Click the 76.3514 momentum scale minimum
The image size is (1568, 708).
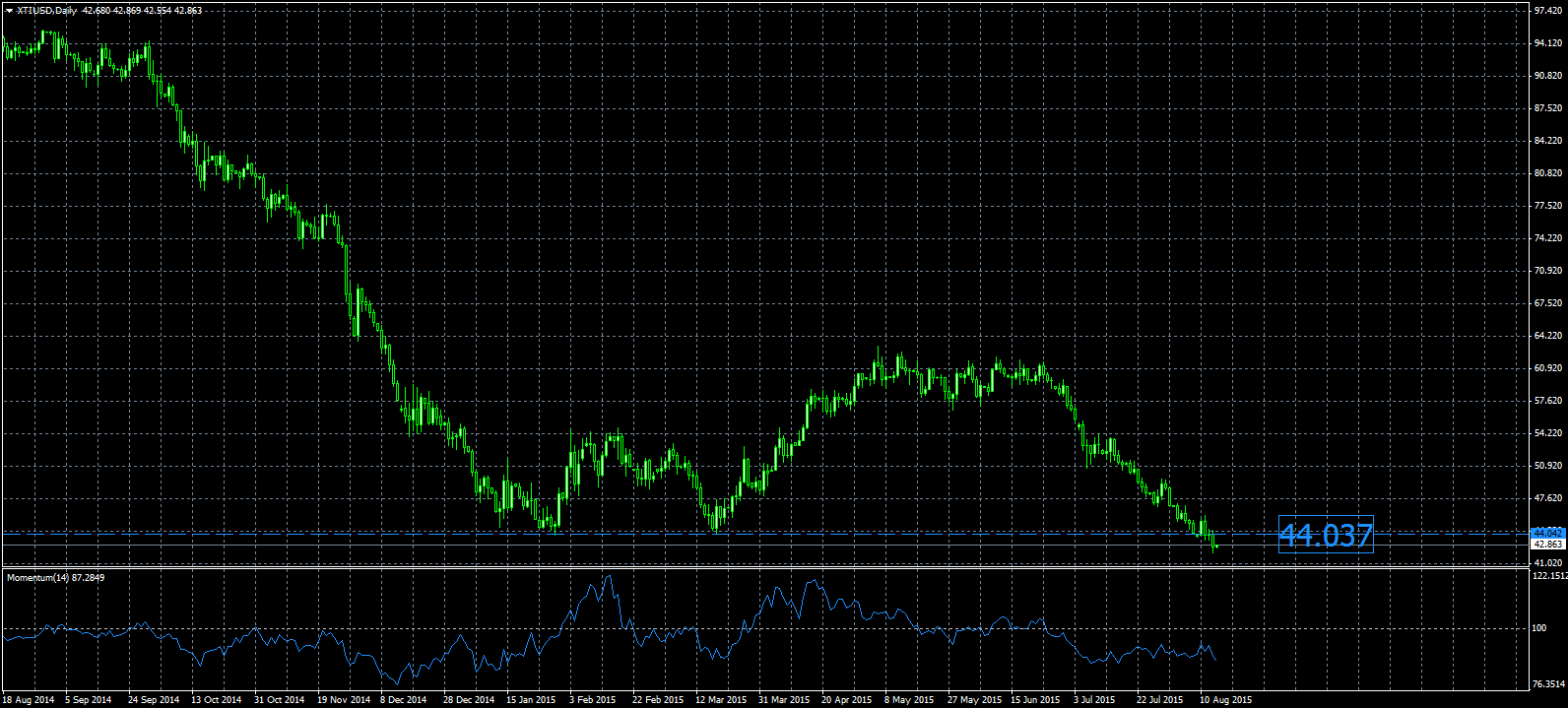(1548, 682)
